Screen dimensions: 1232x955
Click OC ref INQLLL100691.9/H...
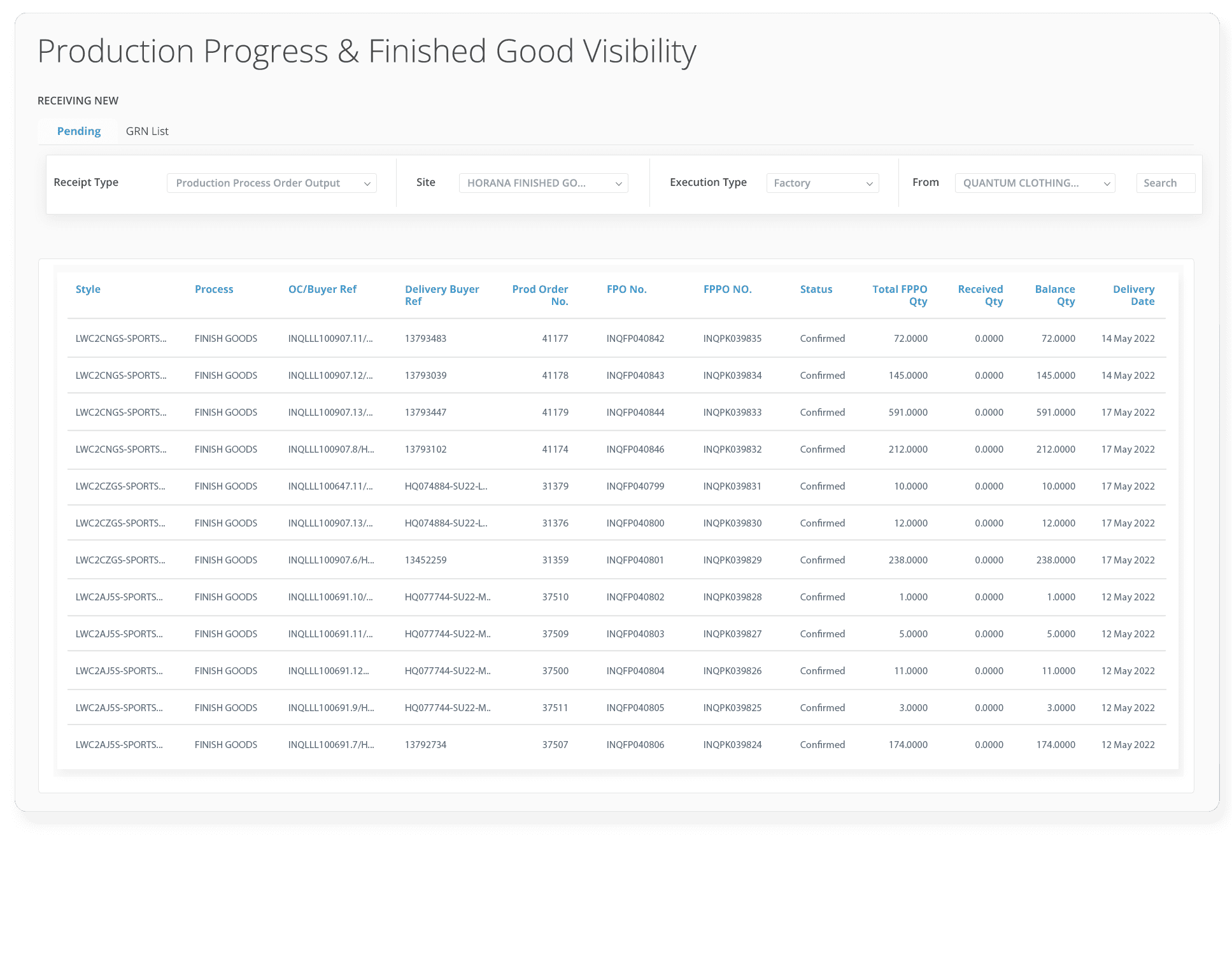click(331, 708)
